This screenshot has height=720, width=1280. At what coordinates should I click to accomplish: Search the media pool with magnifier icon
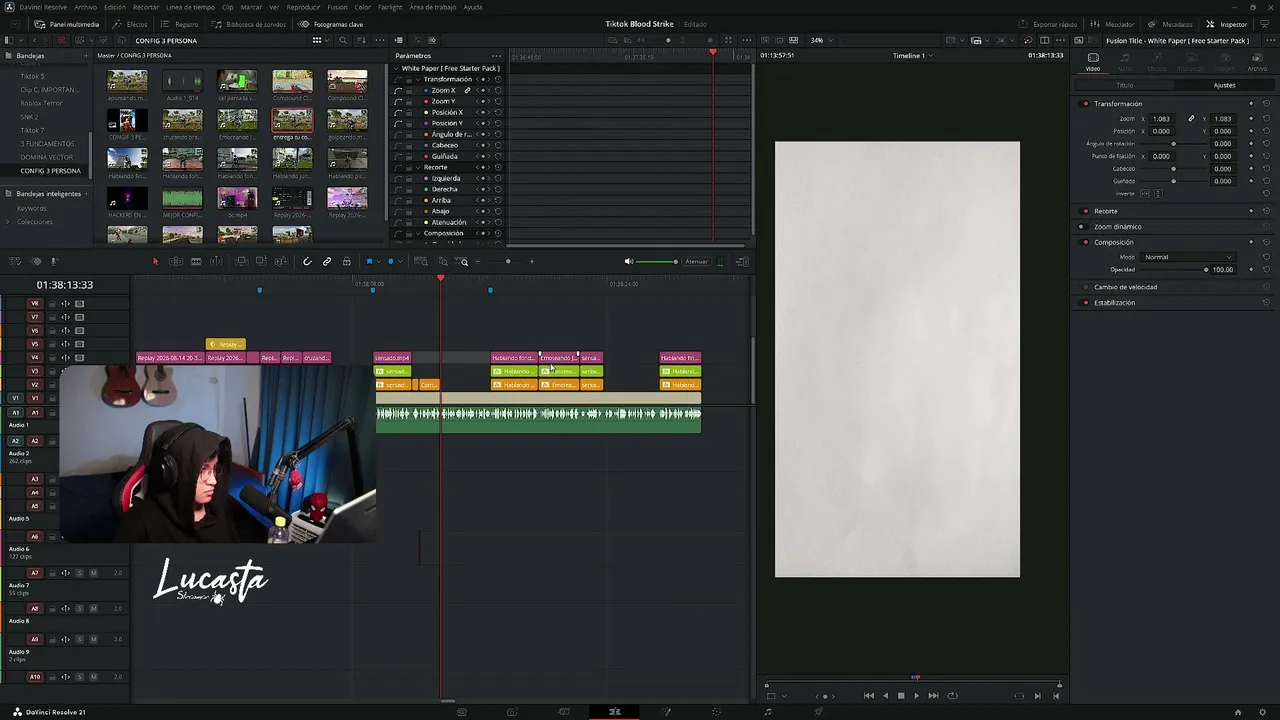[x=343, y=40]
